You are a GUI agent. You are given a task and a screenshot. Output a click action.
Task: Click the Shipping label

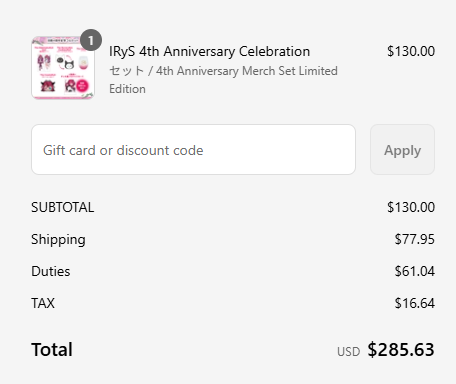click(x=58, y=240)
